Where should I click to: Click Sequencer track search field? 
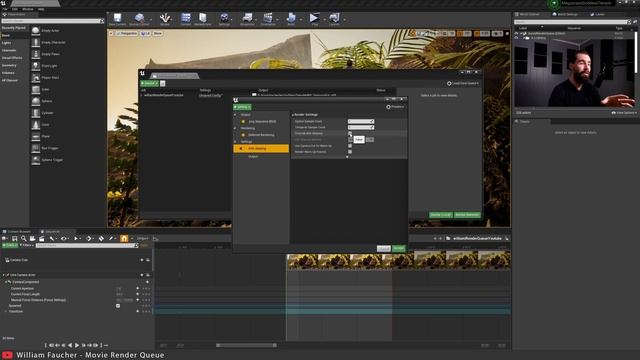click(87, 245)
